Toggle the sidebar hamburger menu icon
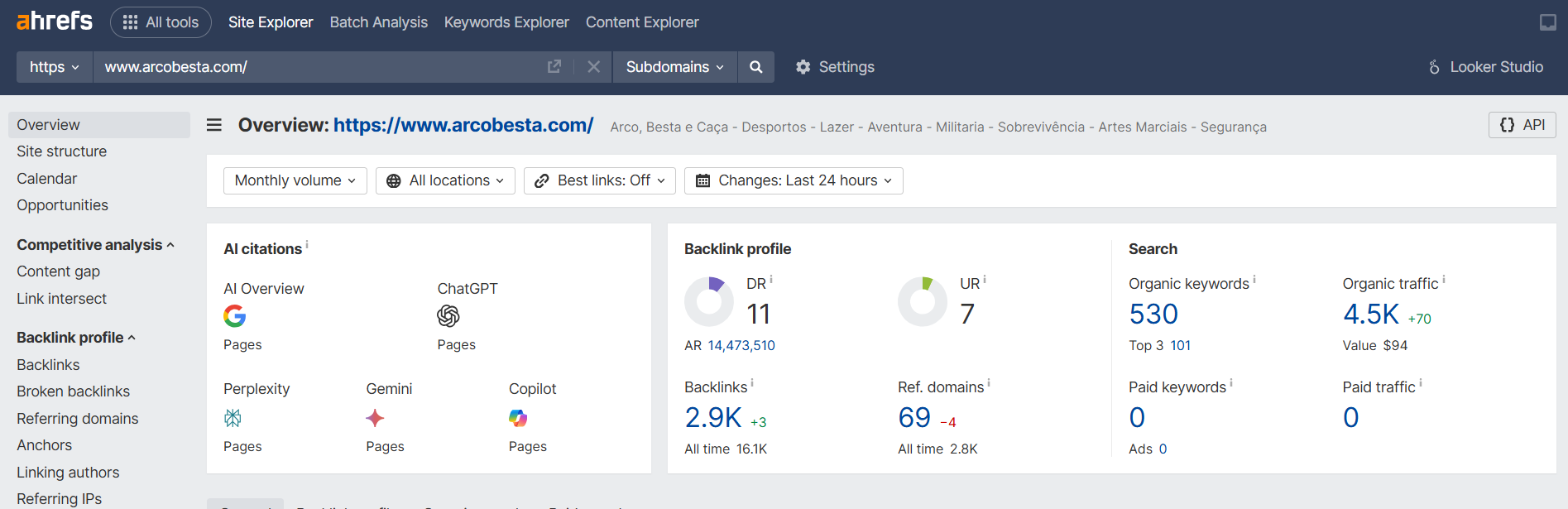1568x509 pixels. tap(214, 125)
